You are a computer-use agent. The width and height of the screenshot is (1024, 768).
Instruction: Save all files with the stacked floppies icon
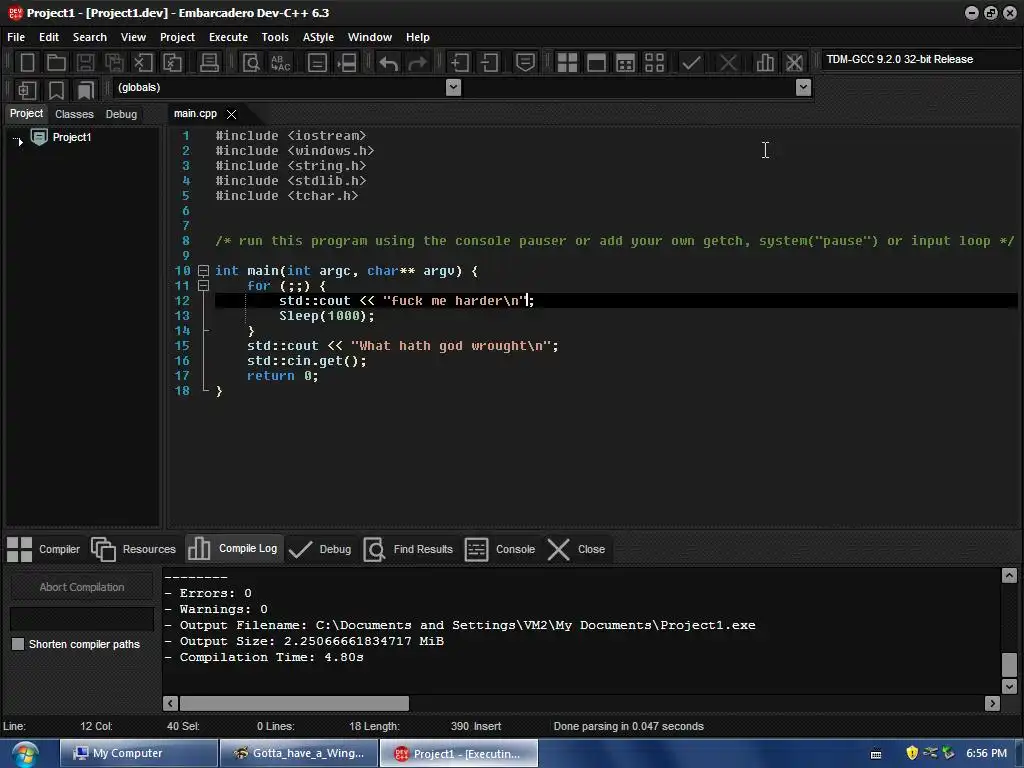point(114,63)
